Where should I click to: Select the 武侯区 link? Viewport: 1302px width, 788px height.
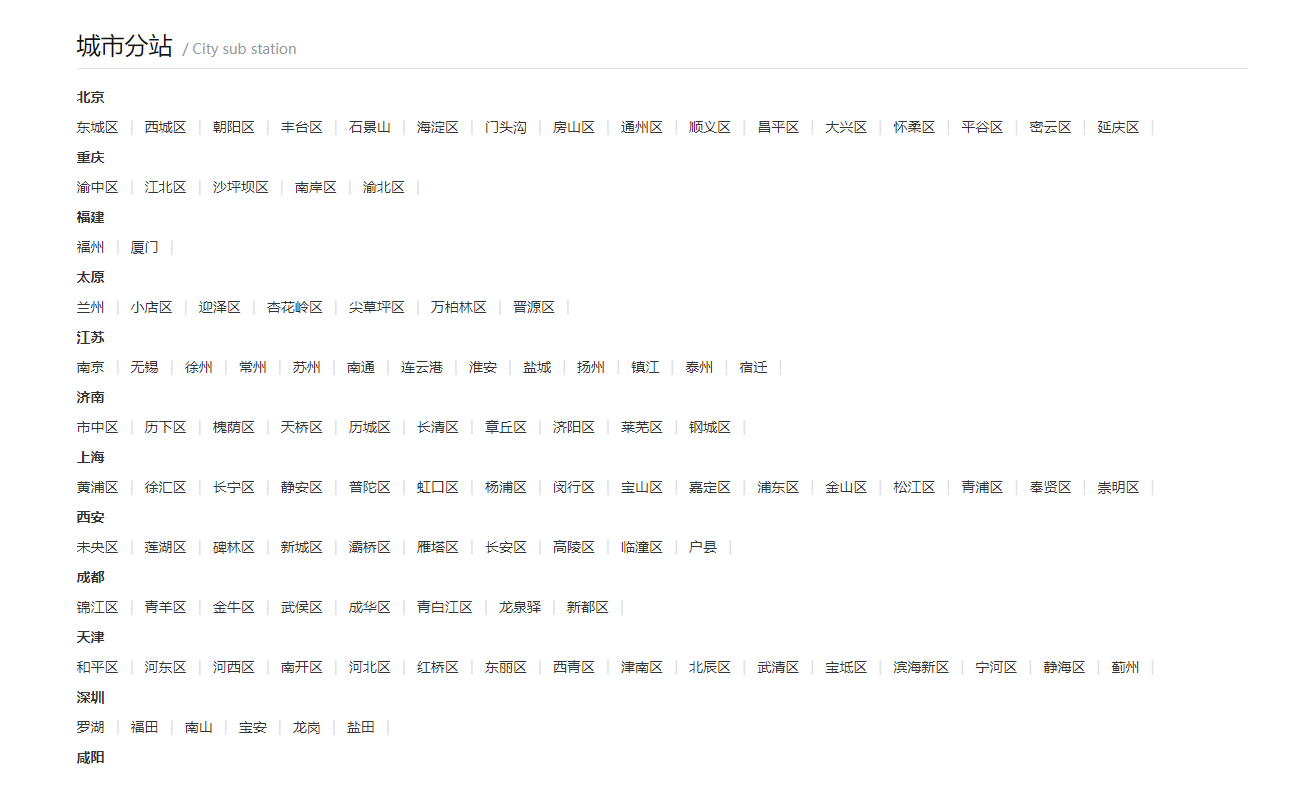301,607
